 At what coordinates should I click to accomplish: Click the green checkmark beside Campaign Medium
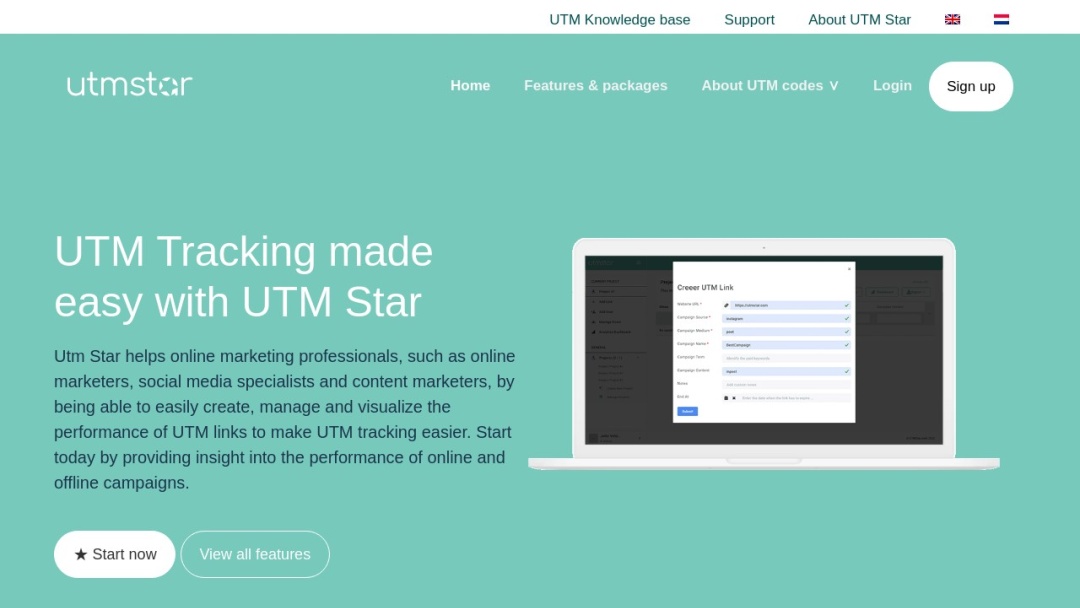click(x=846, y=331)
